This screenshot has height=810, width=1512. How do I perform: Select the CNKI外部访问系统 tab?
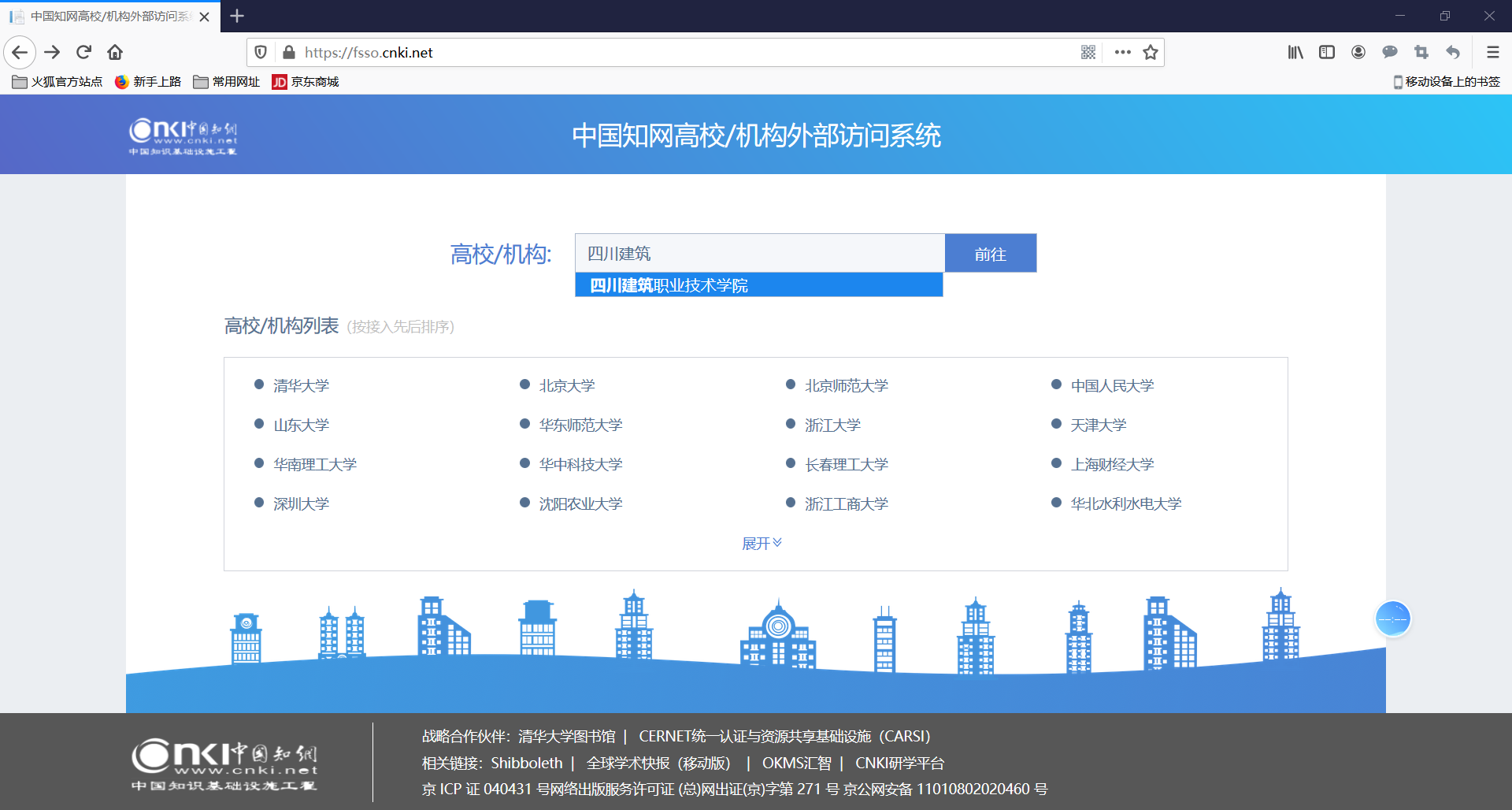(110, 17)
